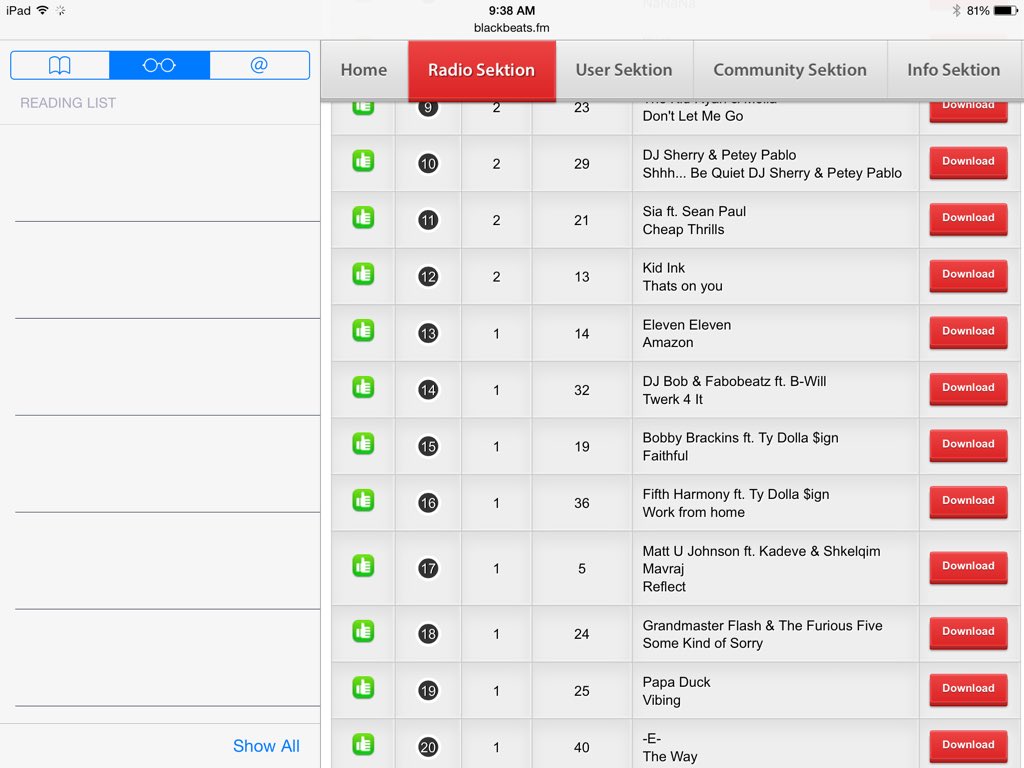This screenshot has height=768, width=1024.
Task: Click rank badge number 17
Action: [x=428, y=568]
